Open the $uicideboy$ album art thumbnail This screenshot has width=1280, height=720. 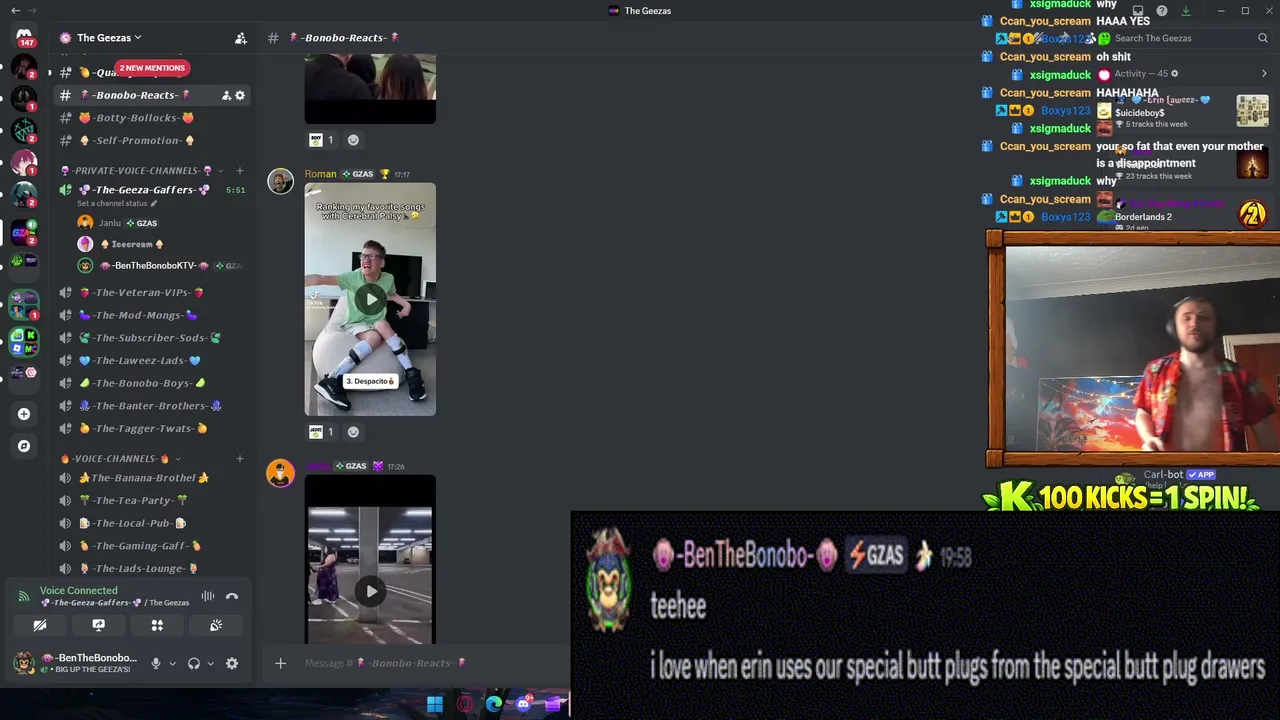click(x=1253, y=110)
